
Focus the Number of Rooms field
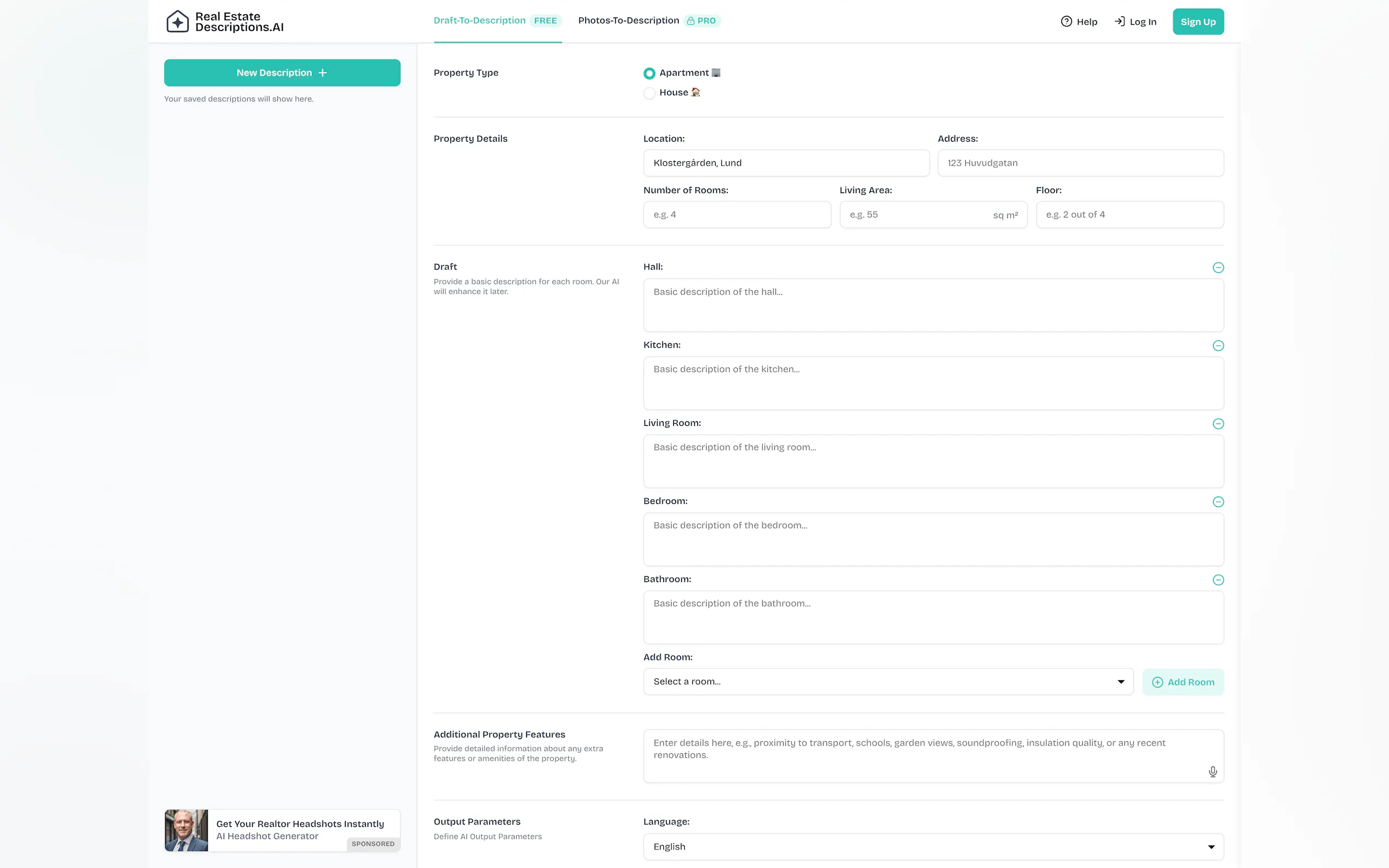[x=737, y=215]
